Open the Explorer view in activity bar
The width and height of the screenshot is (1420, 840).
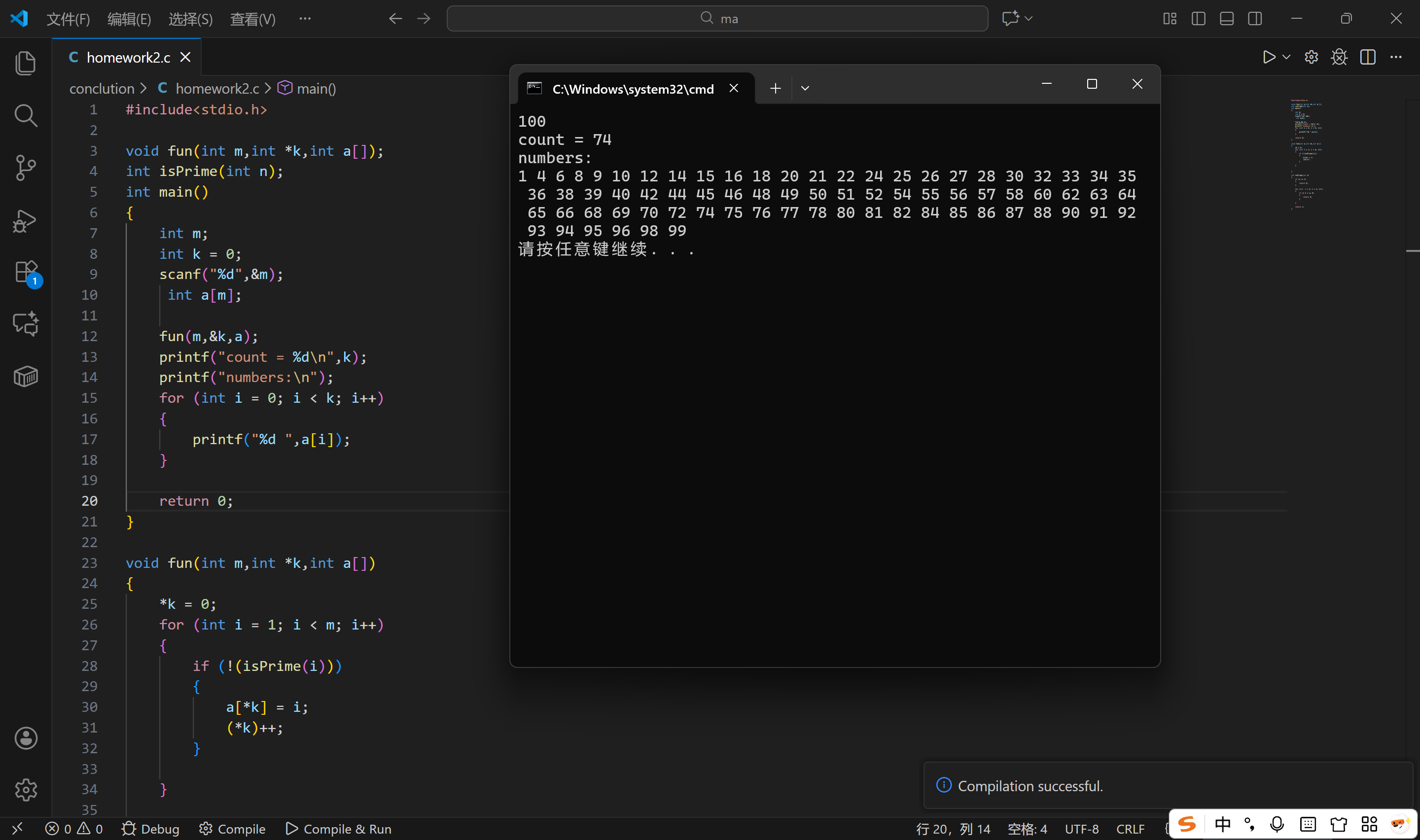[x=26, y=63]
